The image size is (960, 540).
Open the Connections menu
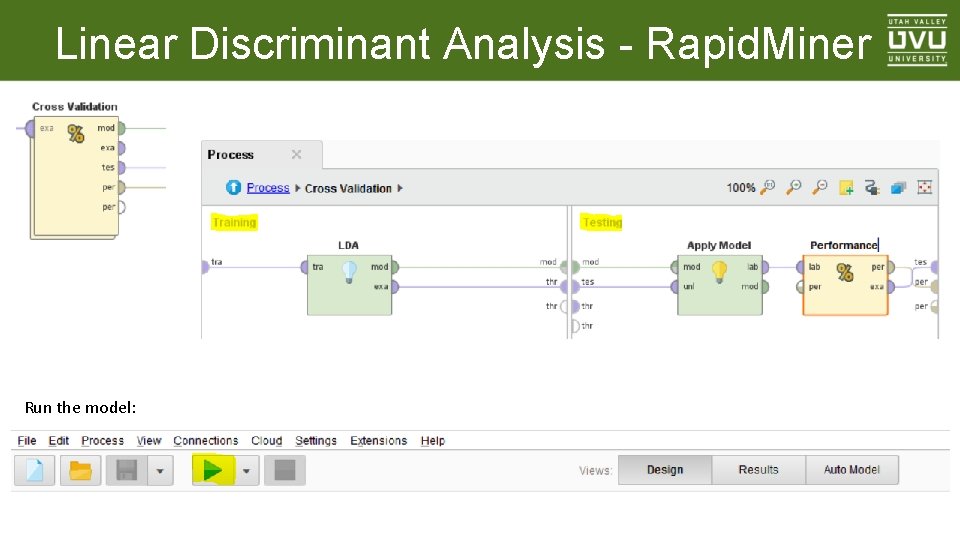click(205, 440)
